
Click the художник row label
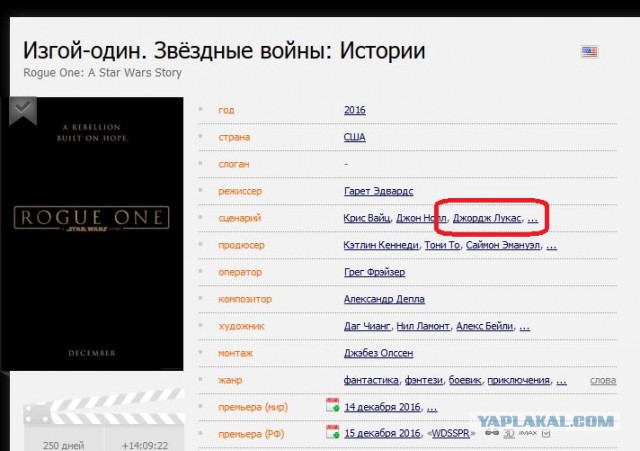click(241, 326)
